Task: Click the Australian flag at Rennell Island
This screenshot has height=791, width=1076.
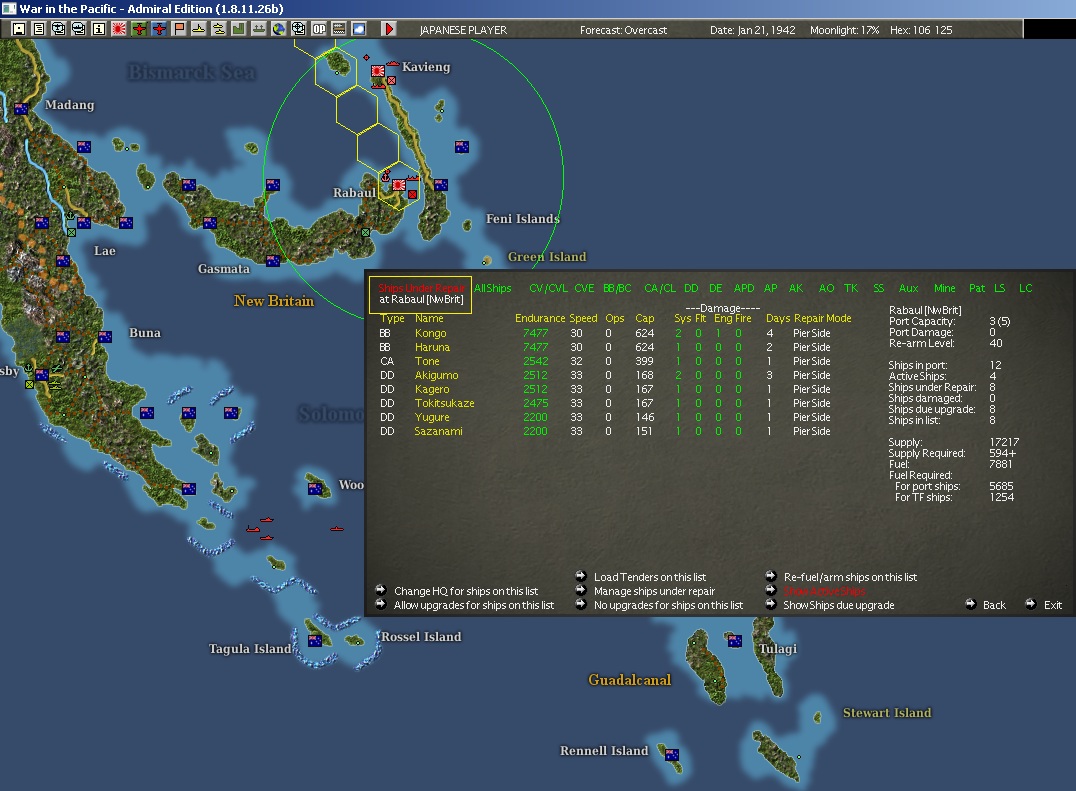Action: click(x=672, y=755)
